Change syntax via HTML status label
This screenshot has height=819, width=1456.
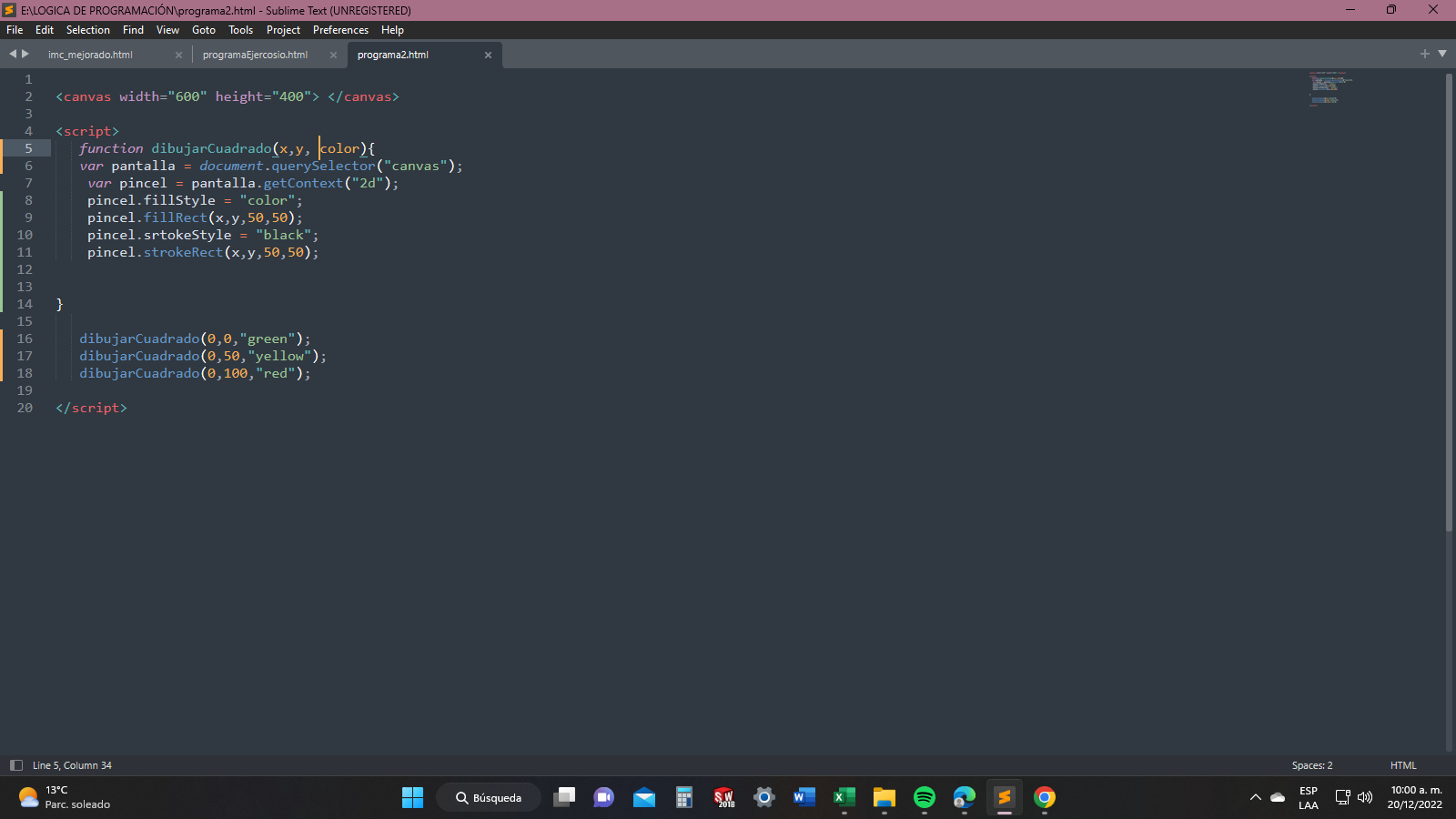click(1403, 765)
